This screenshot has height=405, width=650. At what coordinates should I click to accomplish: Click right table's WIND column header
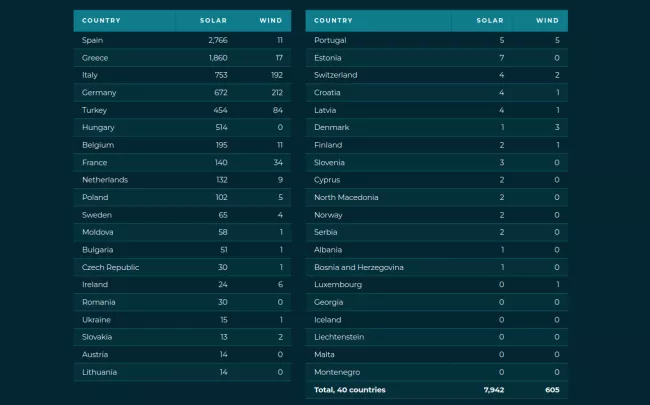(x=547, y=20)
